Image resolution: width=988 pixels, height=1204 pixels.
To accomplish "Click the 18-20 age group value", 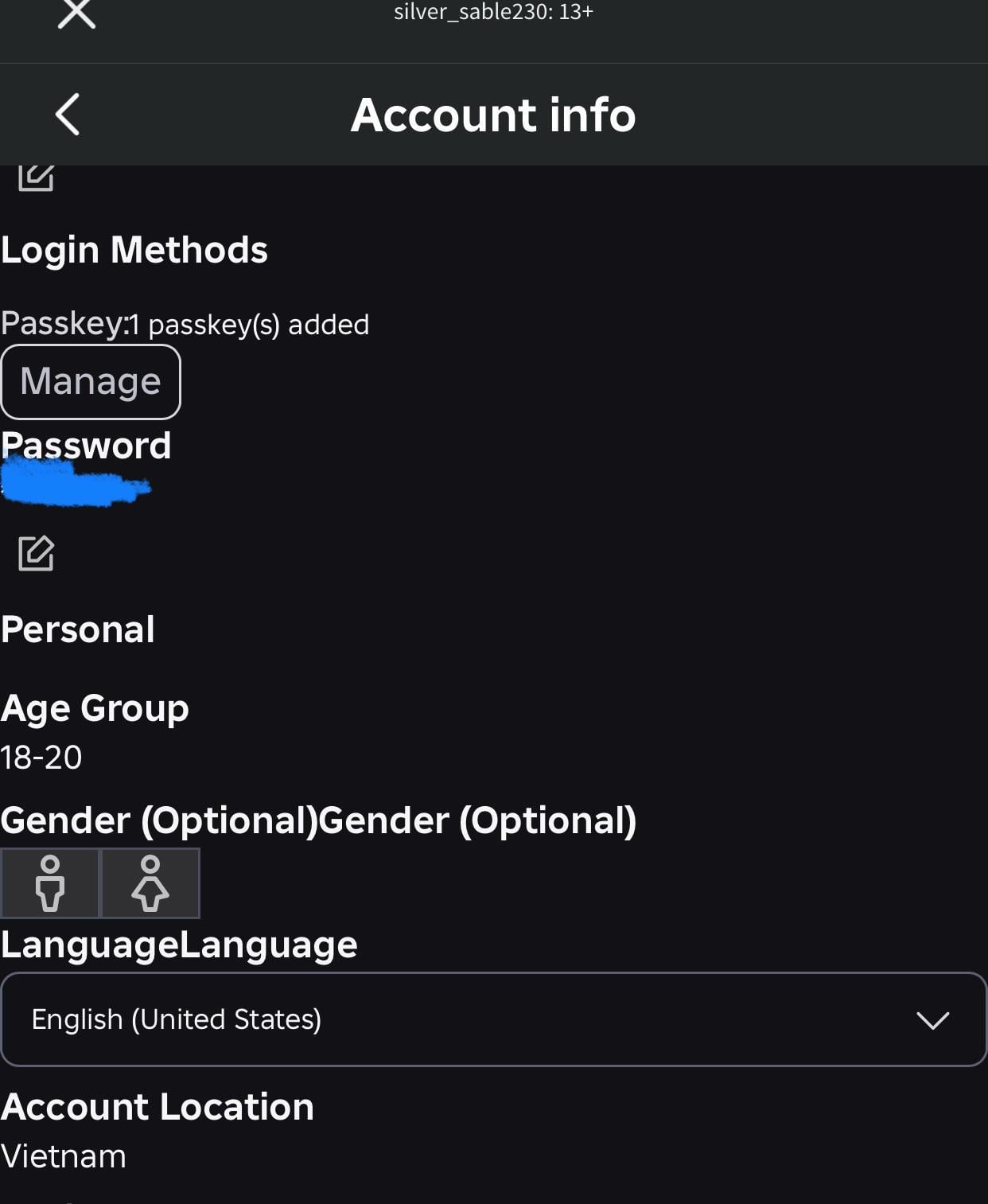I will click(x=41, y=758).
